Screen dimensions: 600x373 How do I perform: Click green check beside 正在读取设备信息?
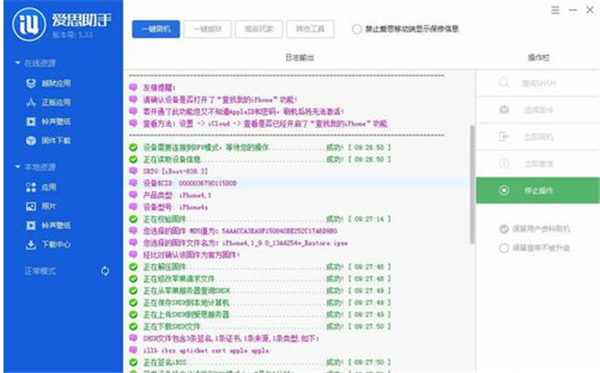(133, 159)
